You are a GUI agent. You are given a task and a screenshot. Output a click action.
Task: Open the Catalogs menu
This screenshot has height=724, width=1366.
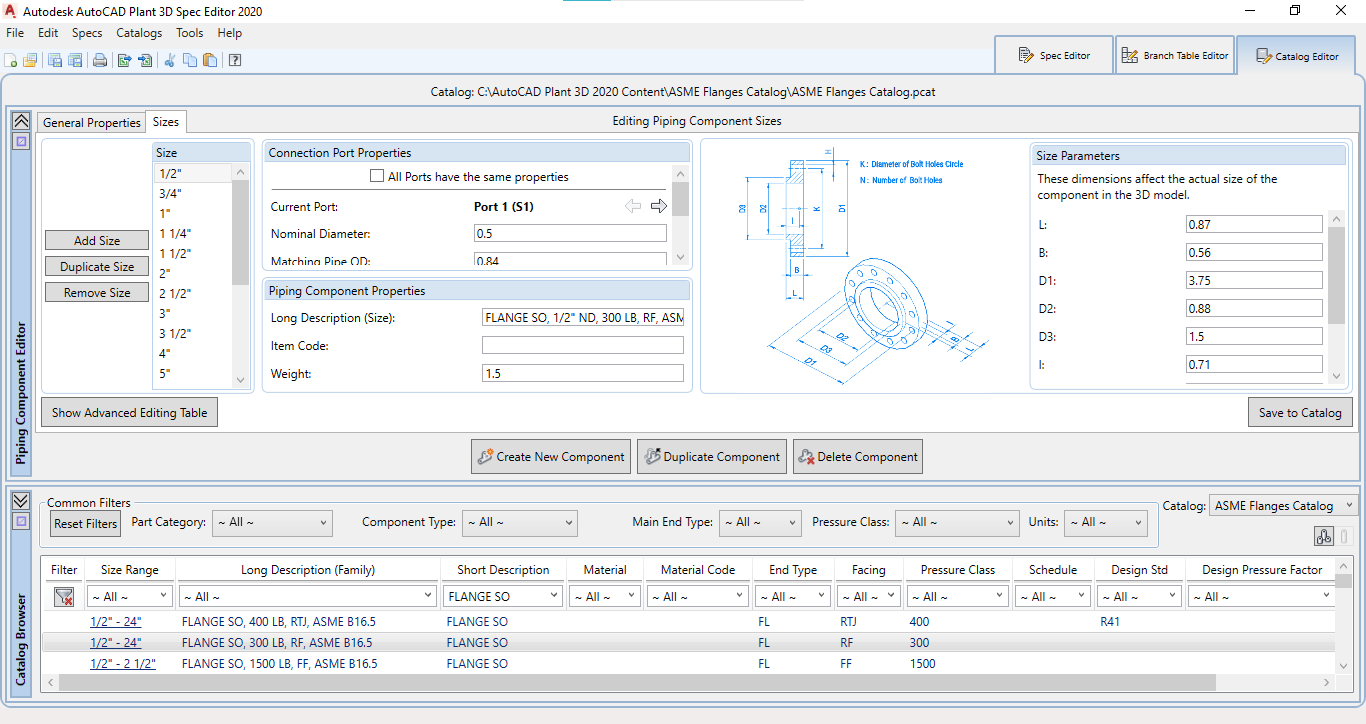pos(138,33)
